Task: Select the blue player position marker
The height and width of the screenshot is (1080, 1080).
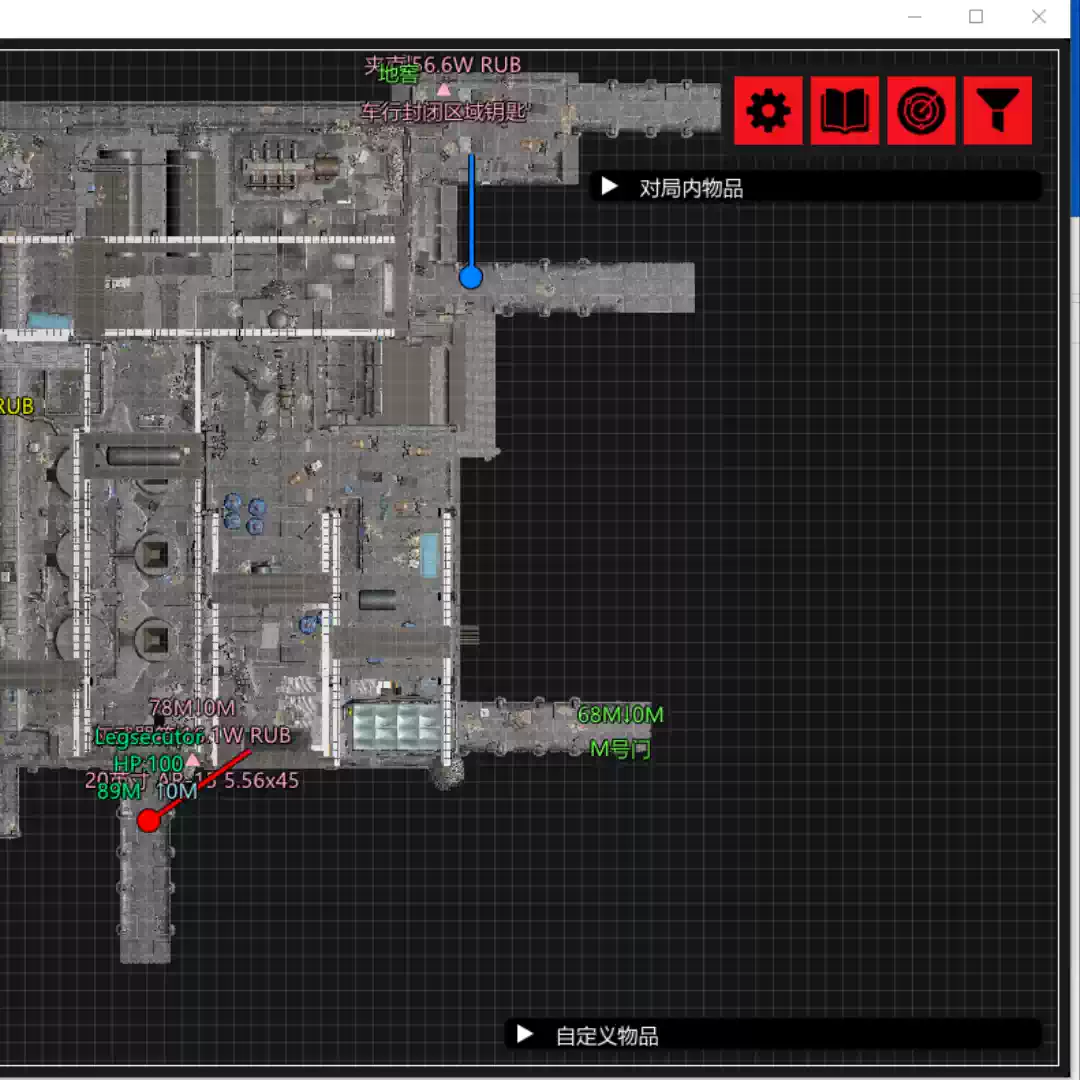Action: (x=470, y=277)
